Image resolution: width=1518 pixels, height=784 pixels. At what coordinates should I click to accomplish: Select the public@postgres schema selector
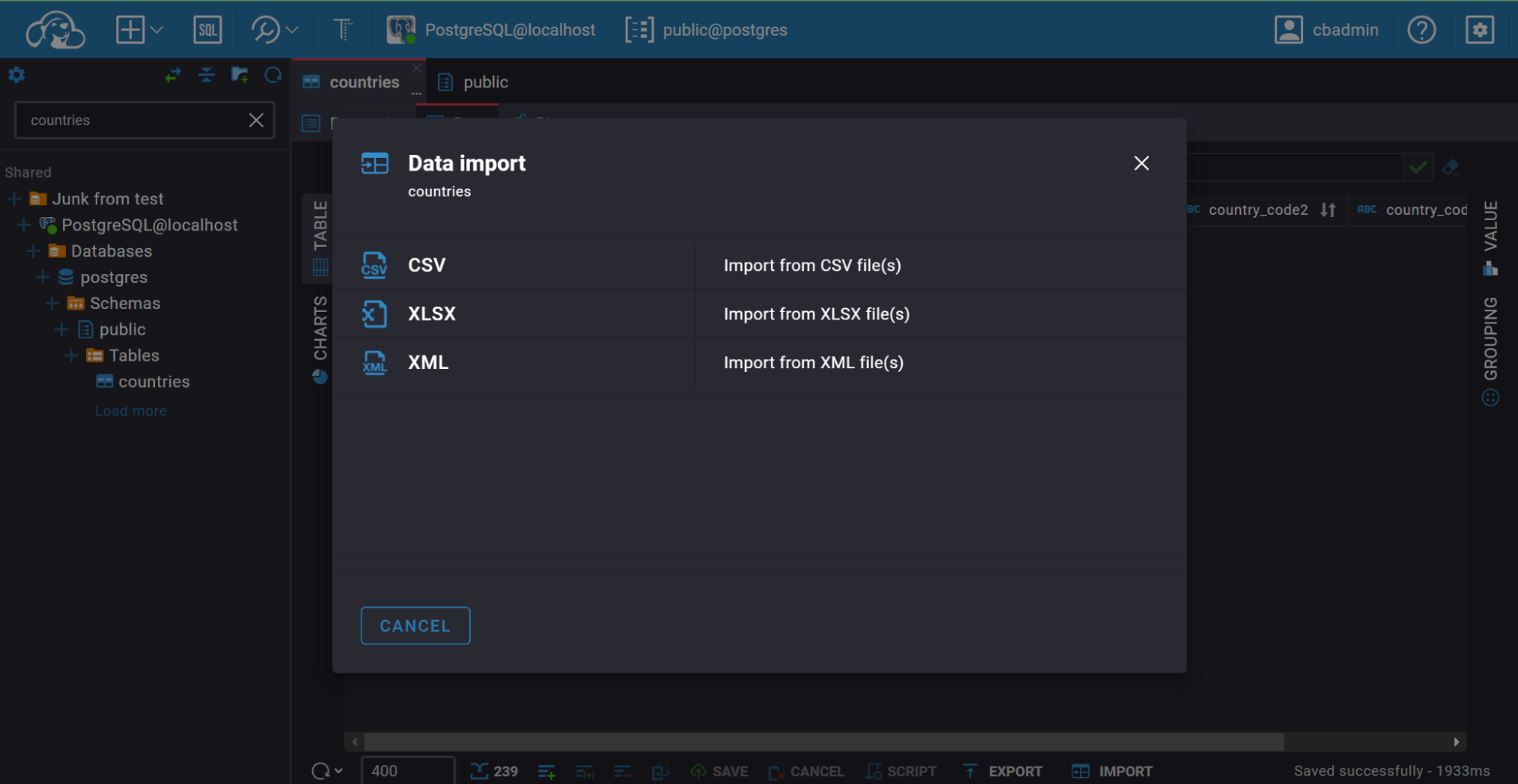[706, 30]
